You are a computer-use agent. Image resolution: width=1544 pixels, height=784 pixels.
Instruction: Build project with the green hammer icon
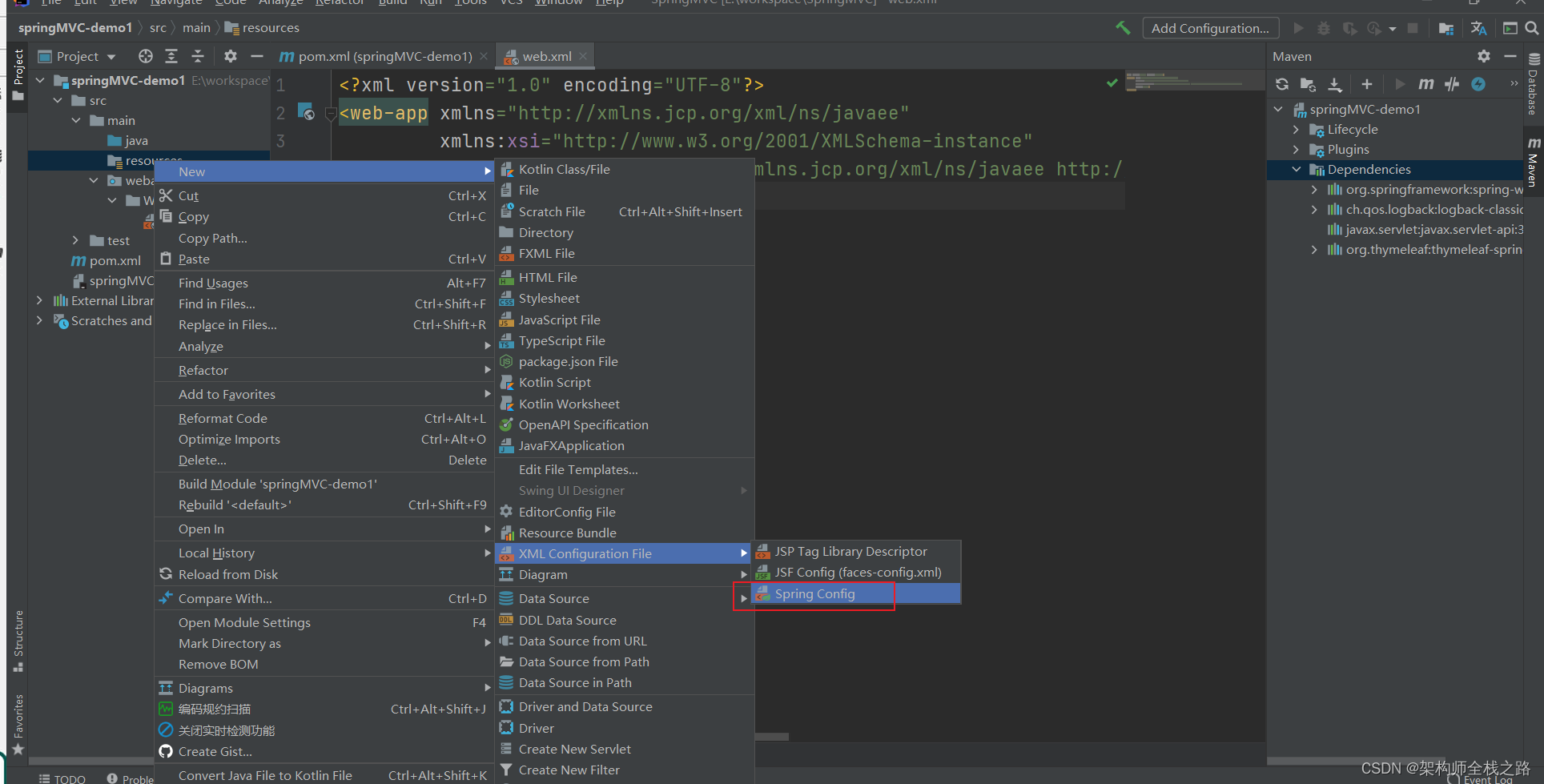(1123, 28)
